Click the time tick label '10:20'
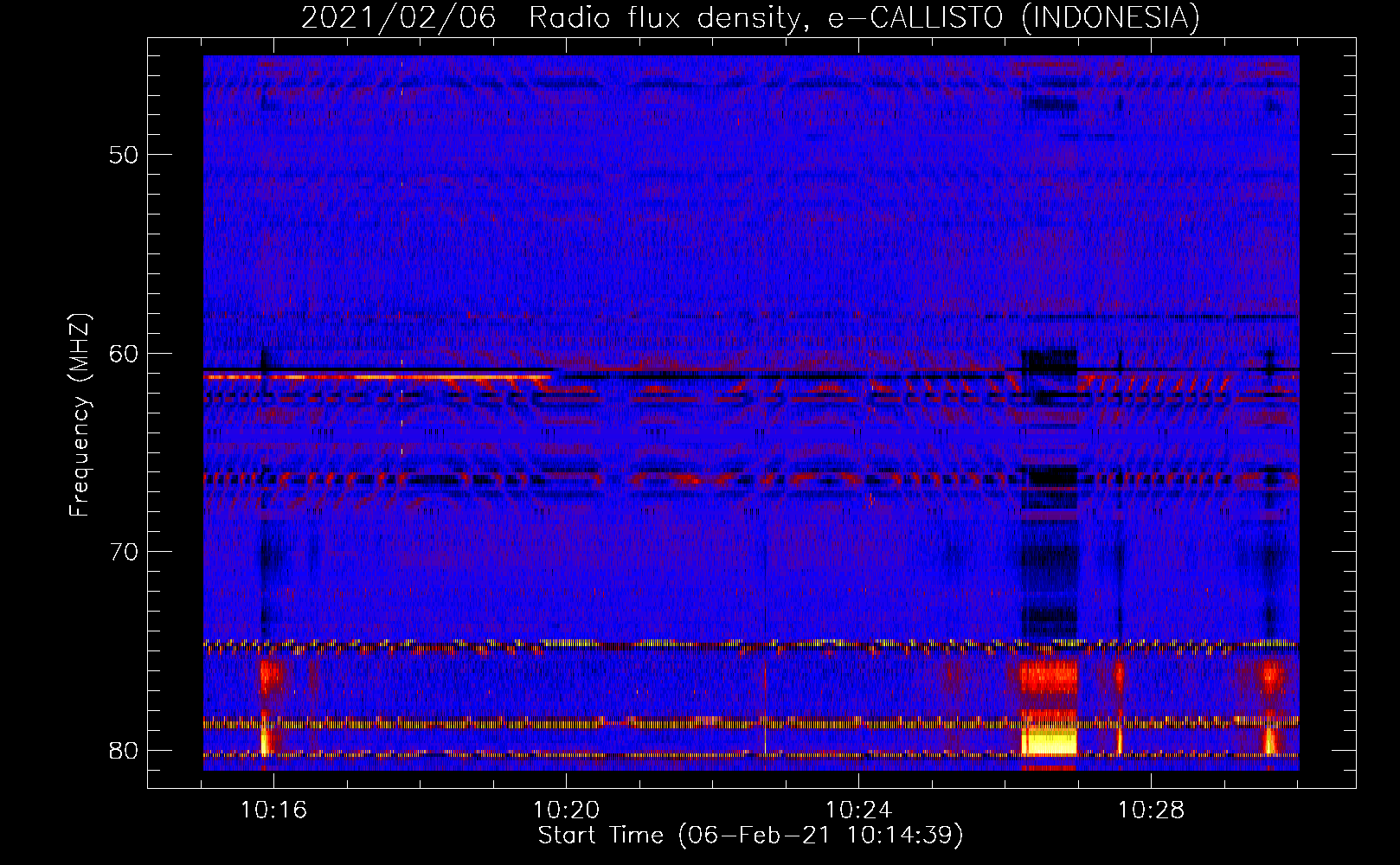This screenshot has height=865, width=1400. [x=567, y=811]
